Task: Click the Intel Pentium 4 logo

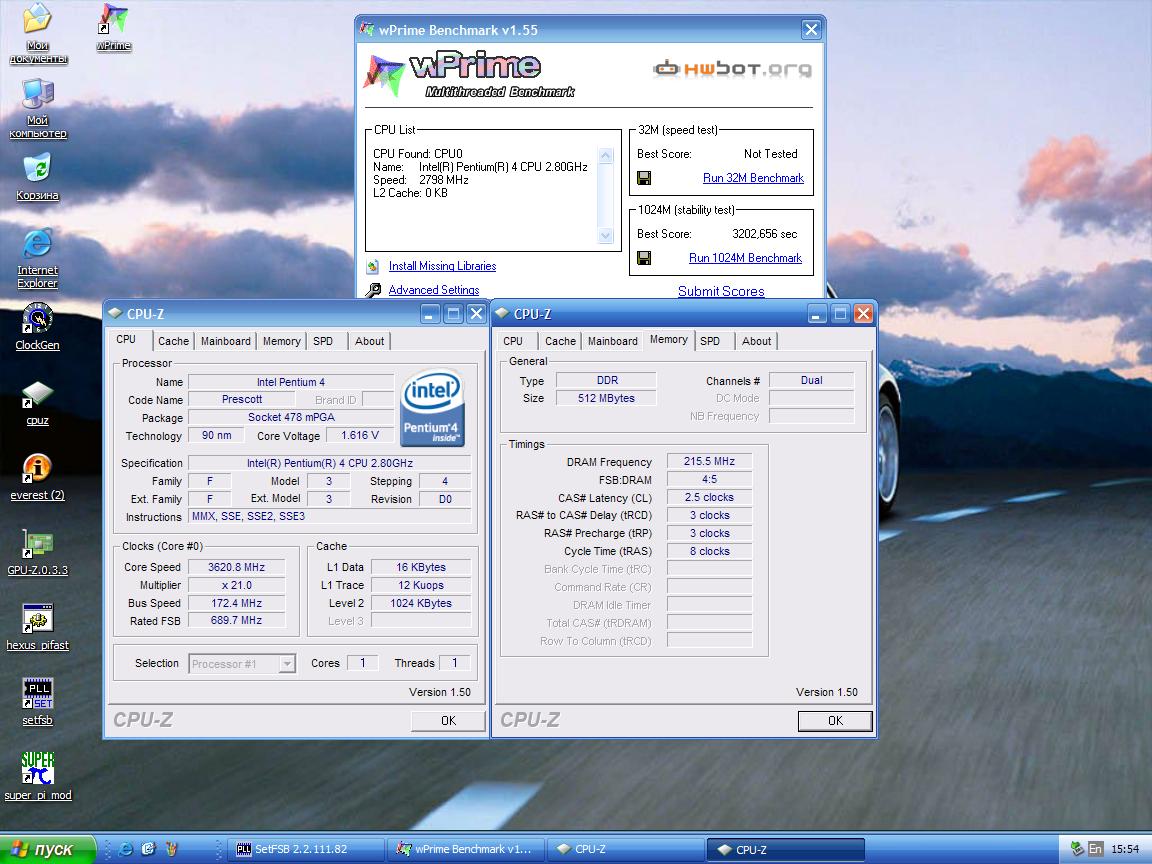Action: click(432, 408)
